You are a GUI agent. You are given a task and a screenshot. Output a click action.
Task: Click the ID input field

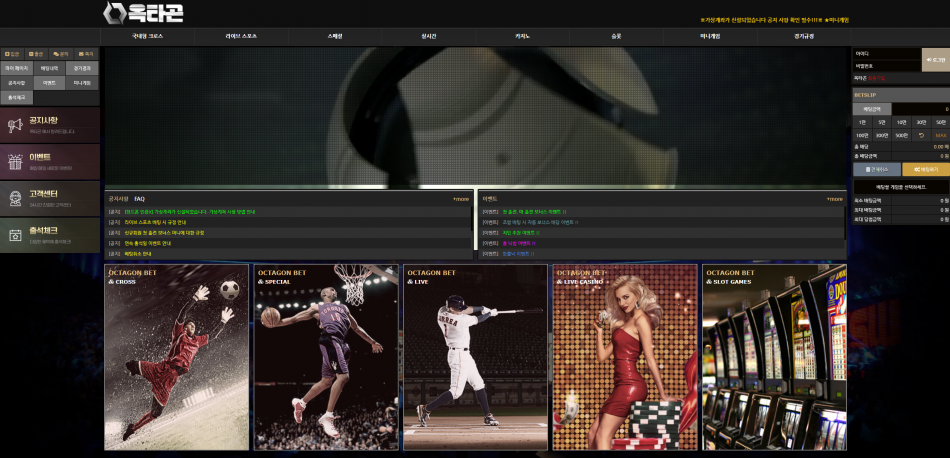click(887, 53)
